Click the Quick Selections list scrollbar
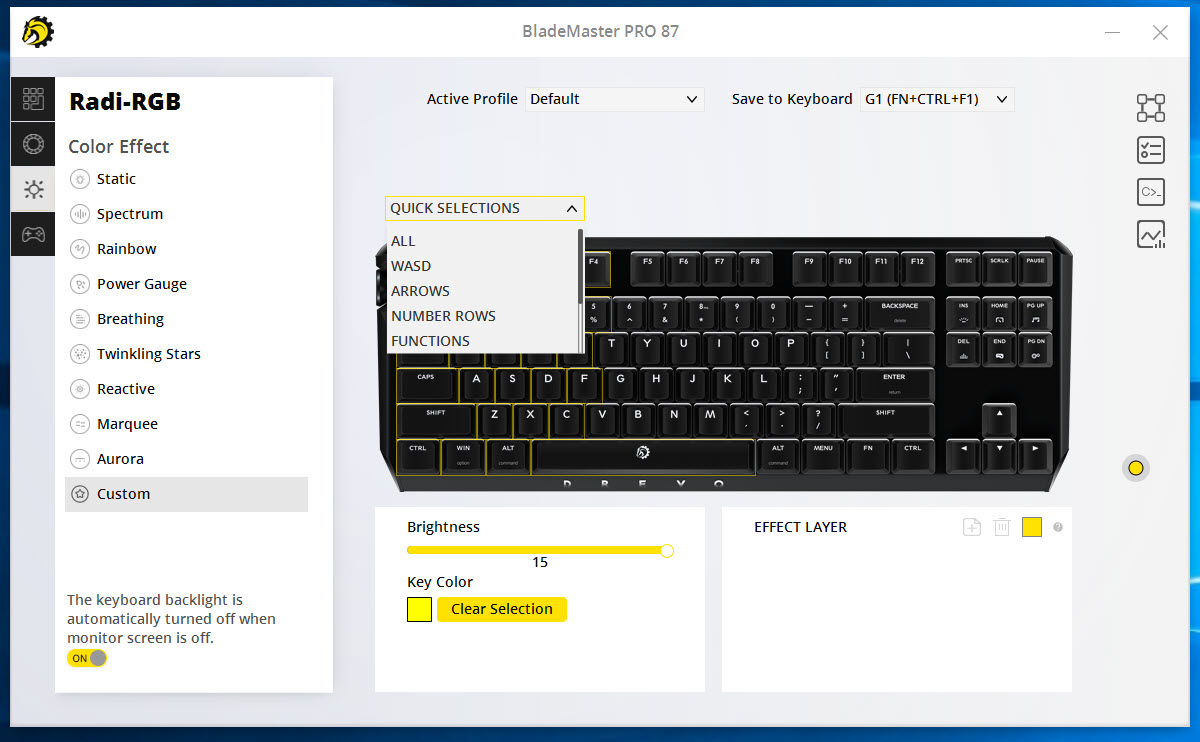Screen dimensions: 1200x742 pos(580,265)
